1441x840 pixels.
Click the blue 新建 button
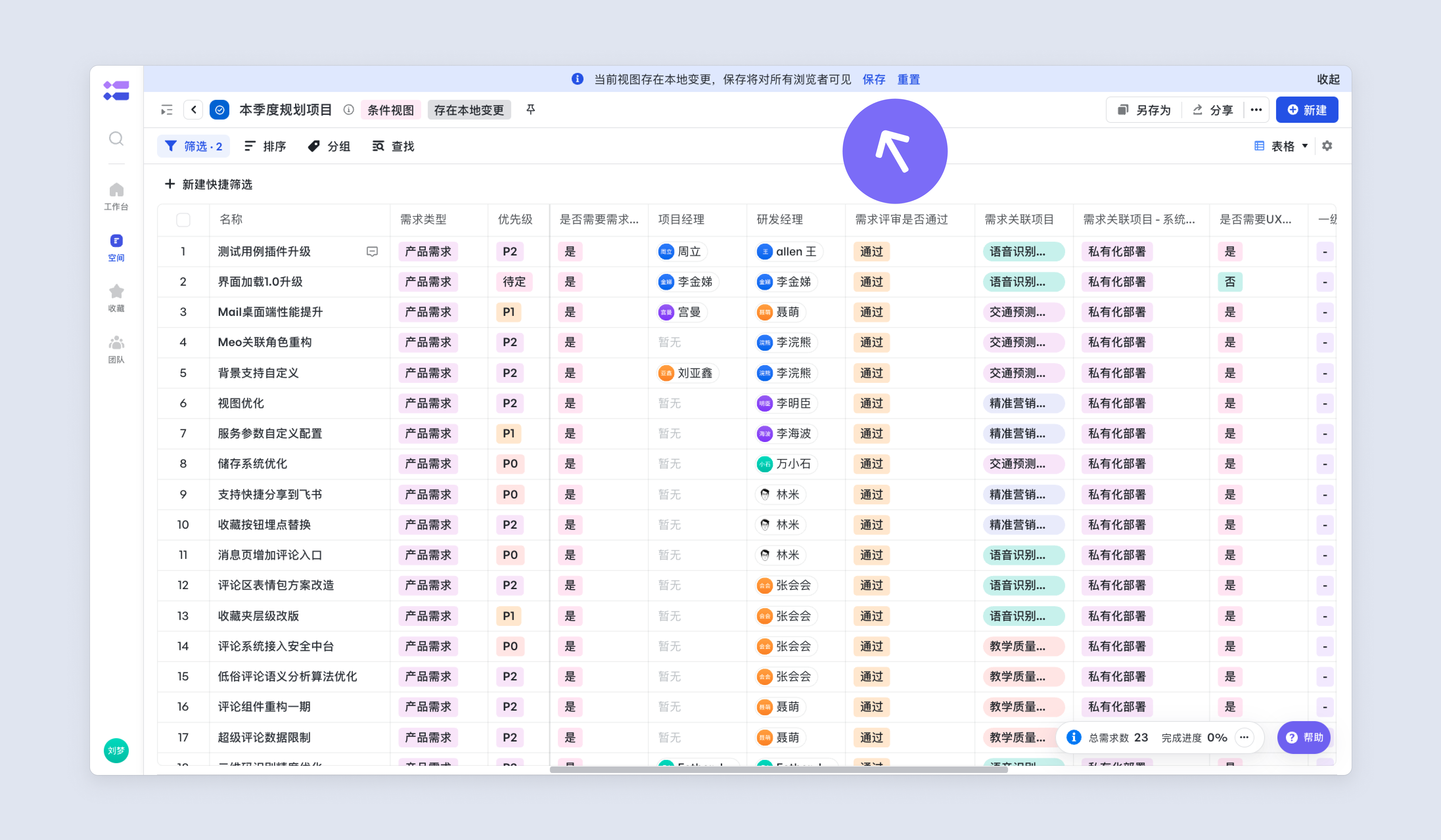1307,110
